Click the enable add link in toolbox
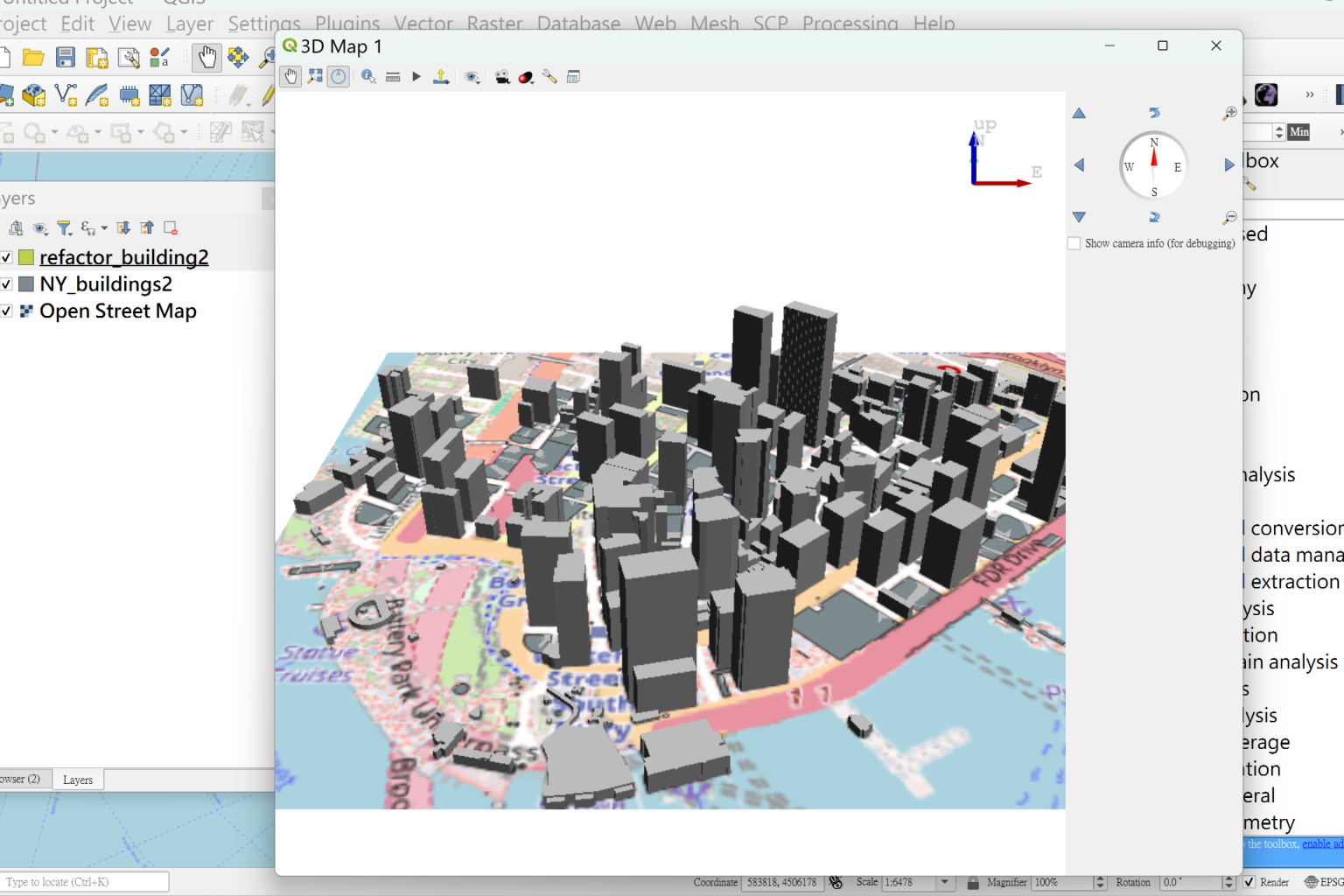 point(1322,843)
